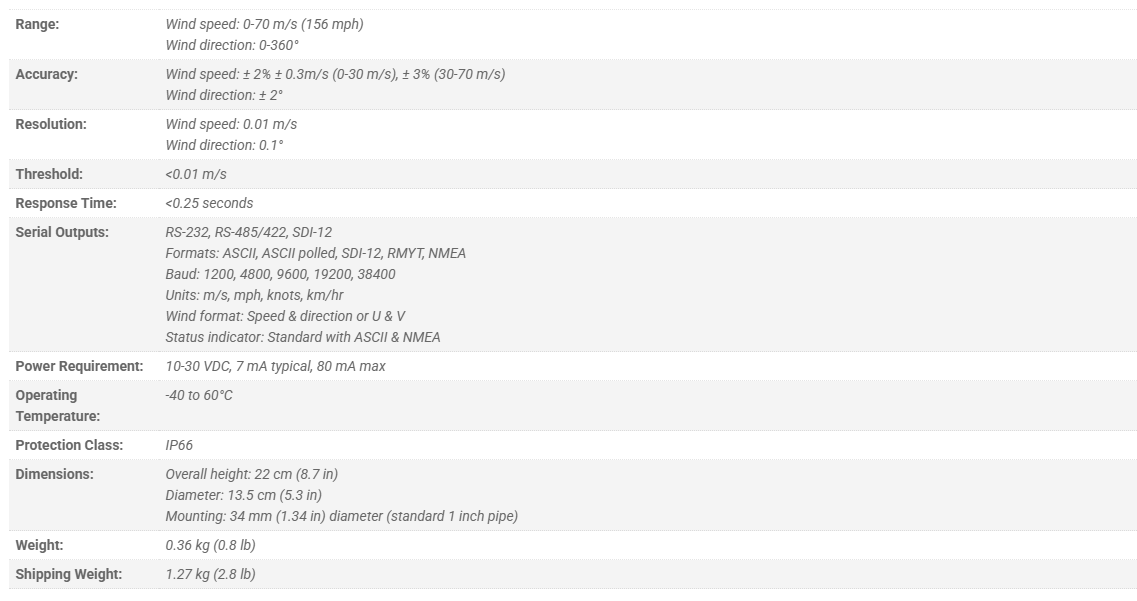Viewport: 1137px width, 601px height.
Task: Click the Serial Outputs: label
Action: point(62,232)
